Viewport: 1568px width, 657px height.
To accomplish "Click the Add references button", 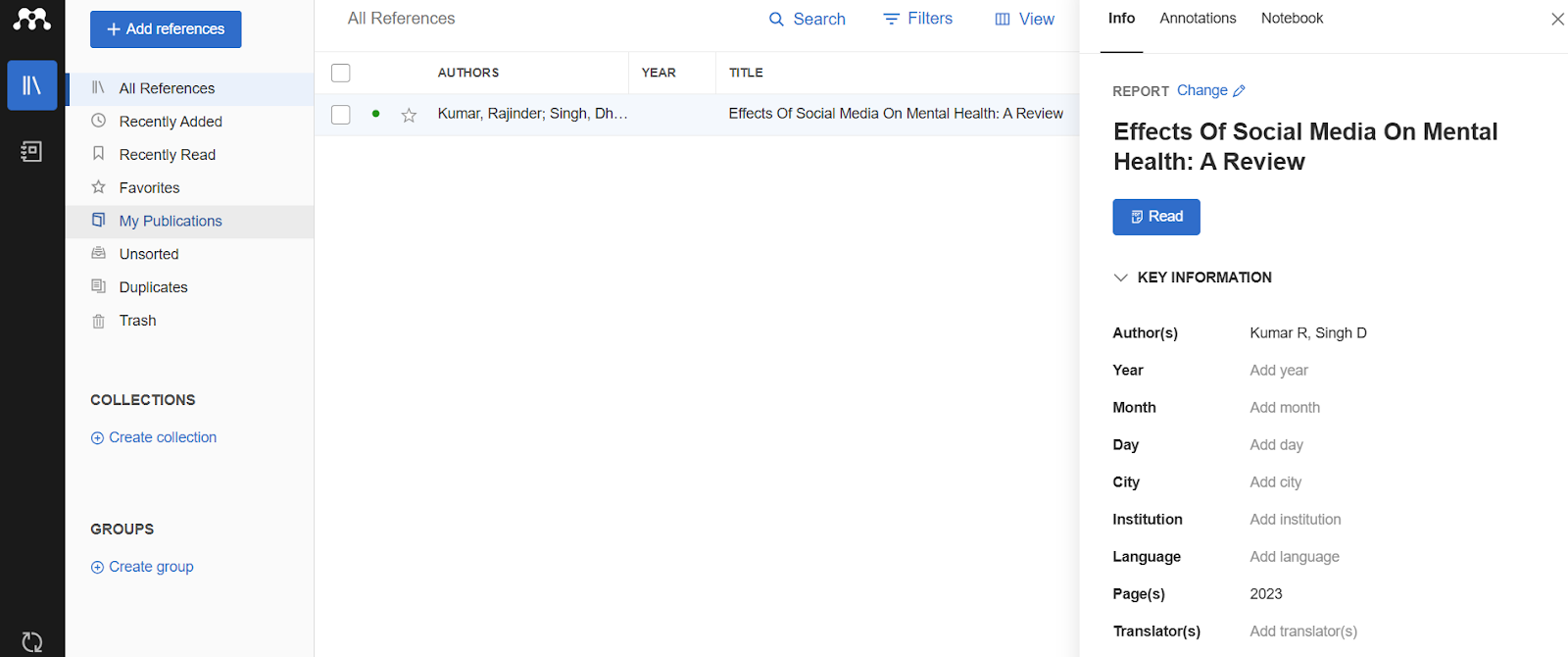I will [166, 29].
